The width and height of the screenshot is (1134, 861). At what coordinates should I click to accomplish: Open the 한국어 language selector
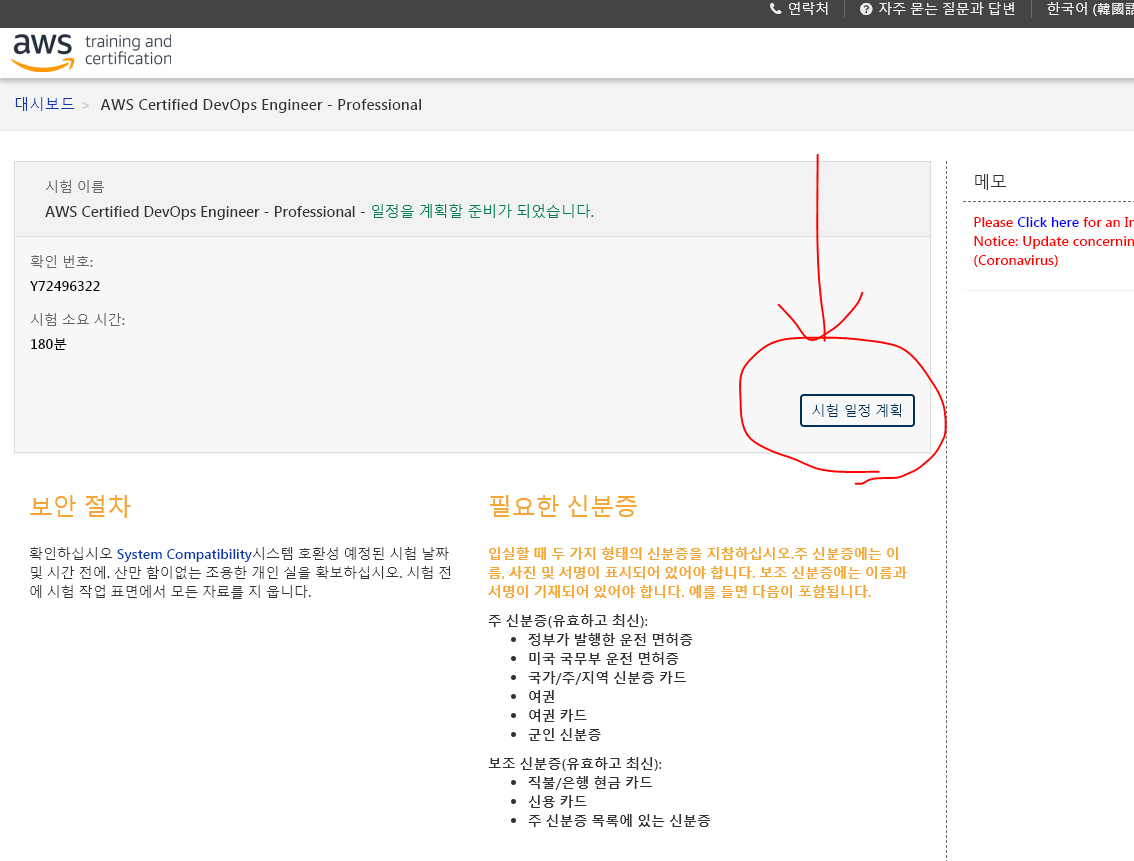[x=1090, y=9]
